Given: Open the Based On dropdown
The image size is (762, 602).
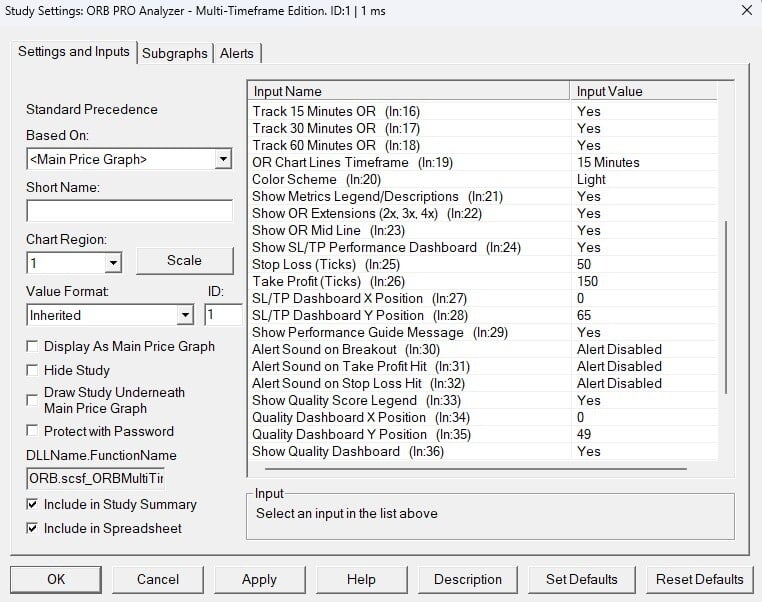Looking at the screenshot, I should [x=223, y=159].
